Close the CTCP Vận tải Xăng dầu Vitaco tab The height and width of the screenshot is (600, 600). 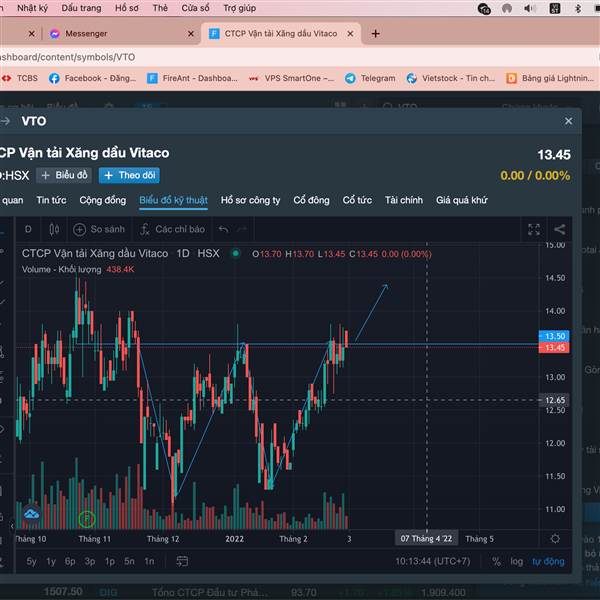click(350, 34)
